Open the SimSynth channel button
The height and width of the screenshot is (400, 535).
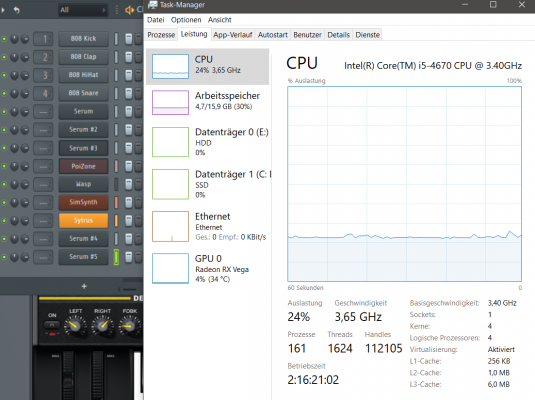(x=83, y=202)
